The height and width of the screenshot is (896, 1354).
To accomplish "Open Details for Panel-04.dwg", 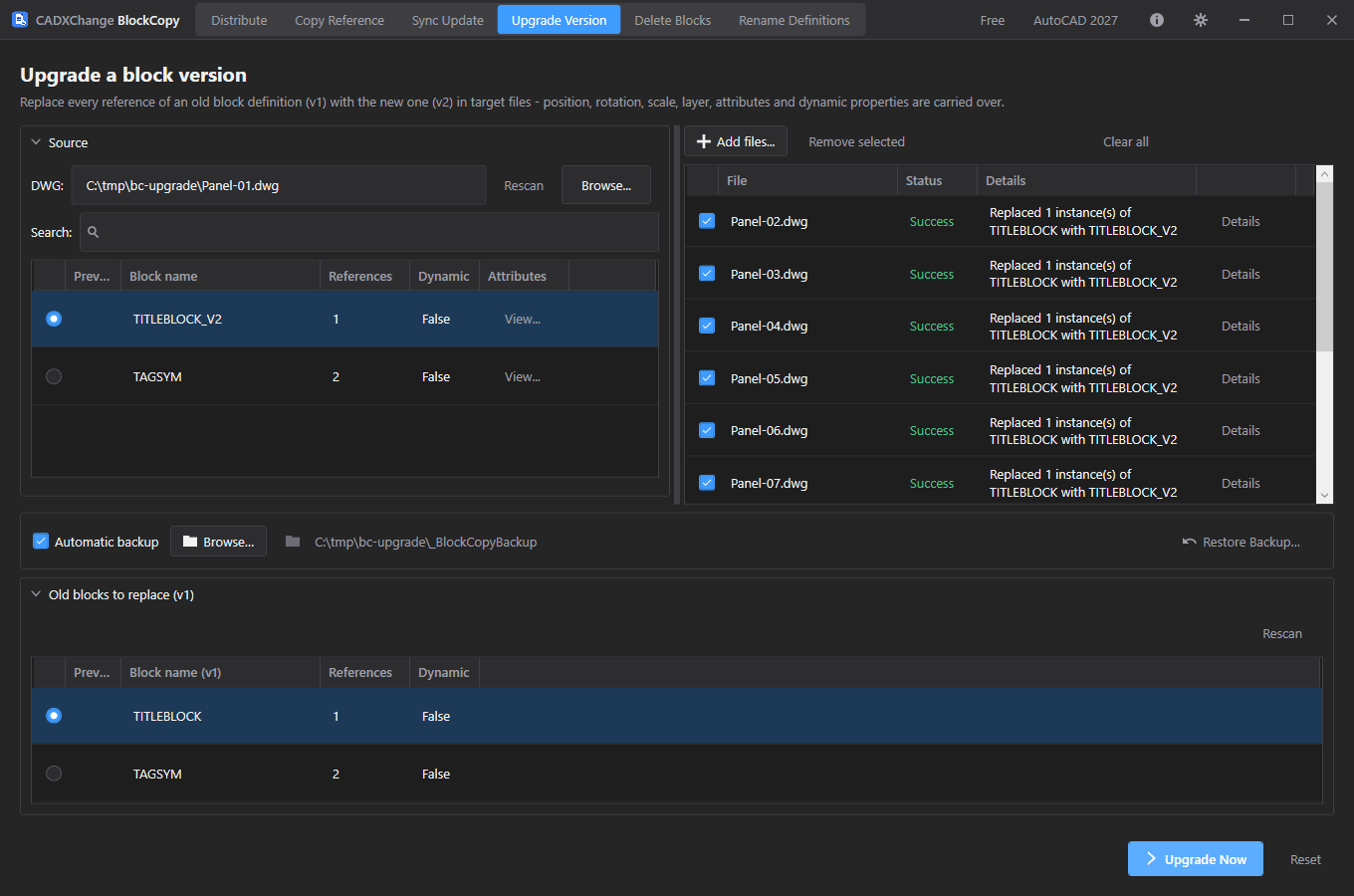I will pyautogui.click(x=1241, y=326).
